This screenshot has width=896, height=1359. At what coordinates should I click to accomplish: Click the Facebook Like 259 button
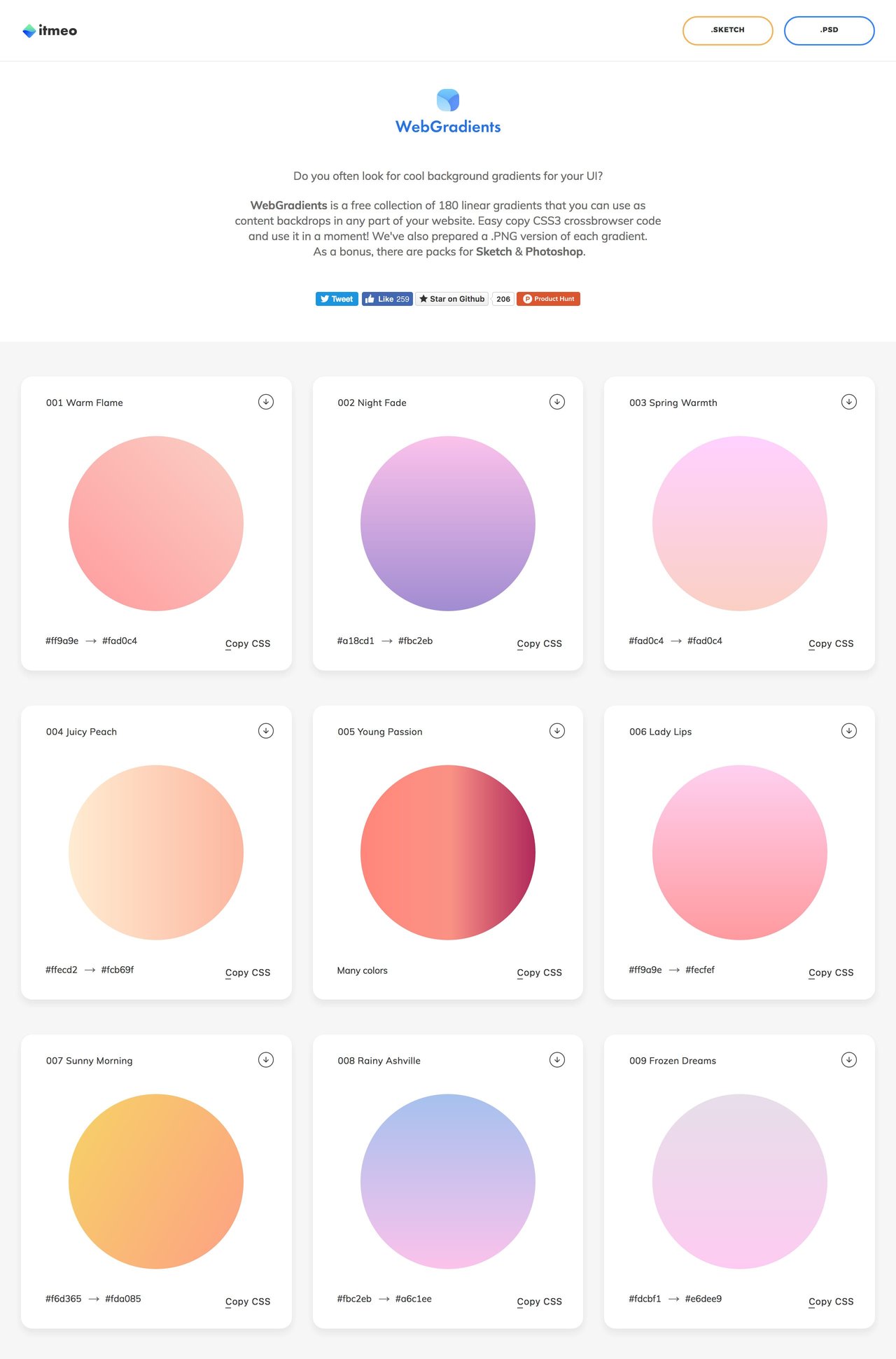(x=387, y=299)
